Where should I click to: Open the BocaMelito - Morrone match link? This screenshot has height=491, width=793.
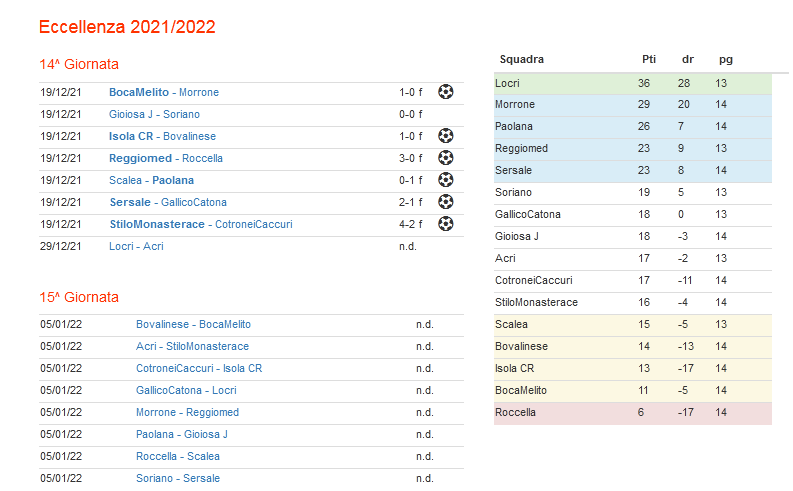coord(164,93)
